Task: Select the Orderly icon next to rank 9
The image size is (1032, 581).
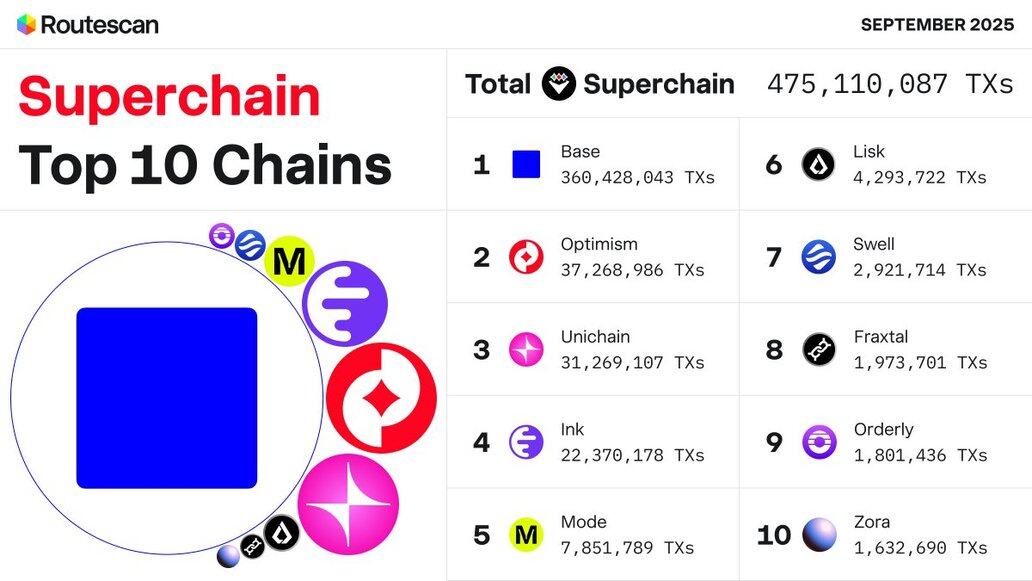Action: click(818, 442)
